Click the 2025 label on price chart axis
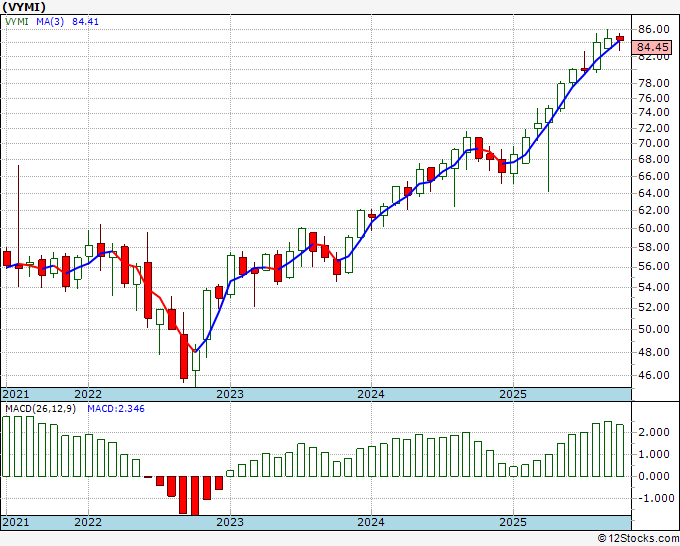The width and height of the screenshot is (680, 546). click(513, 394)
